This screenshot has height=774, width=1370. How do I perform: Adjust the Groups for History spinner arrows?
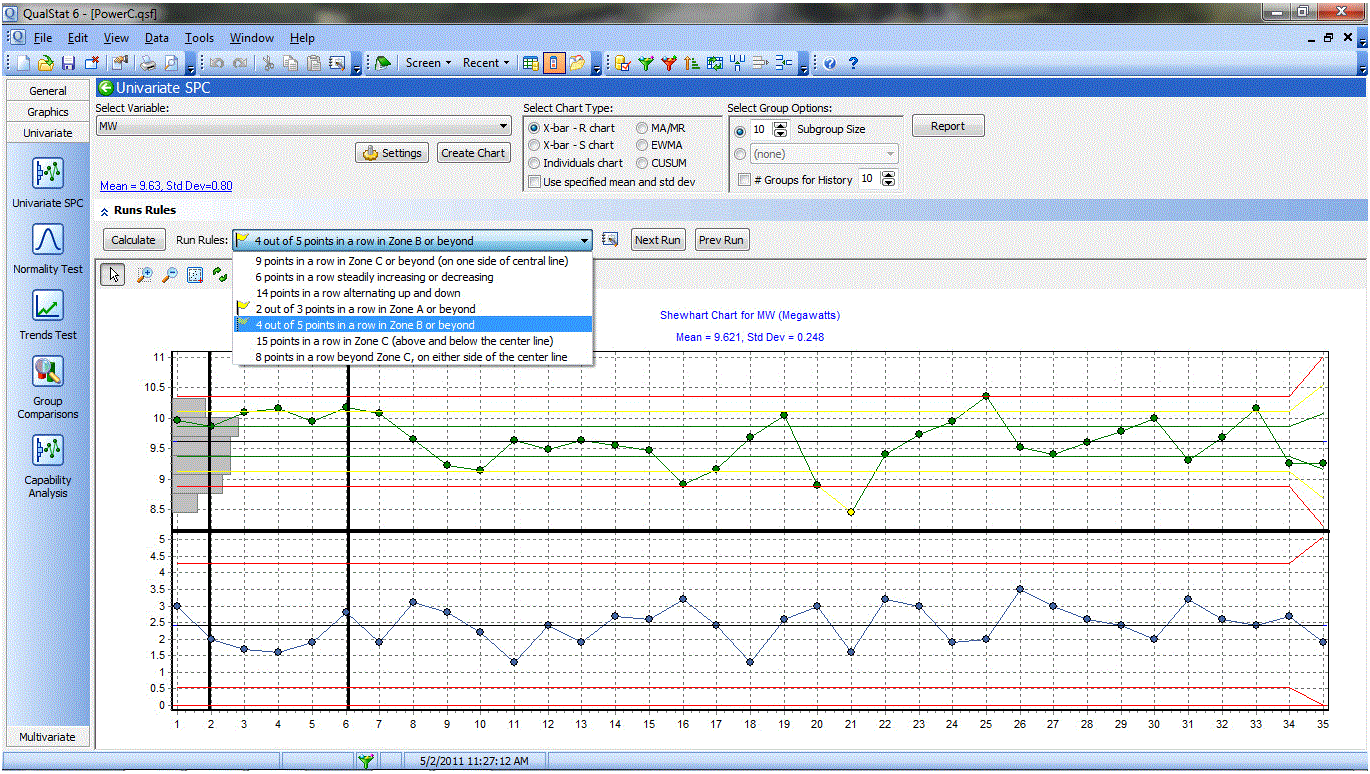(889, 179)
